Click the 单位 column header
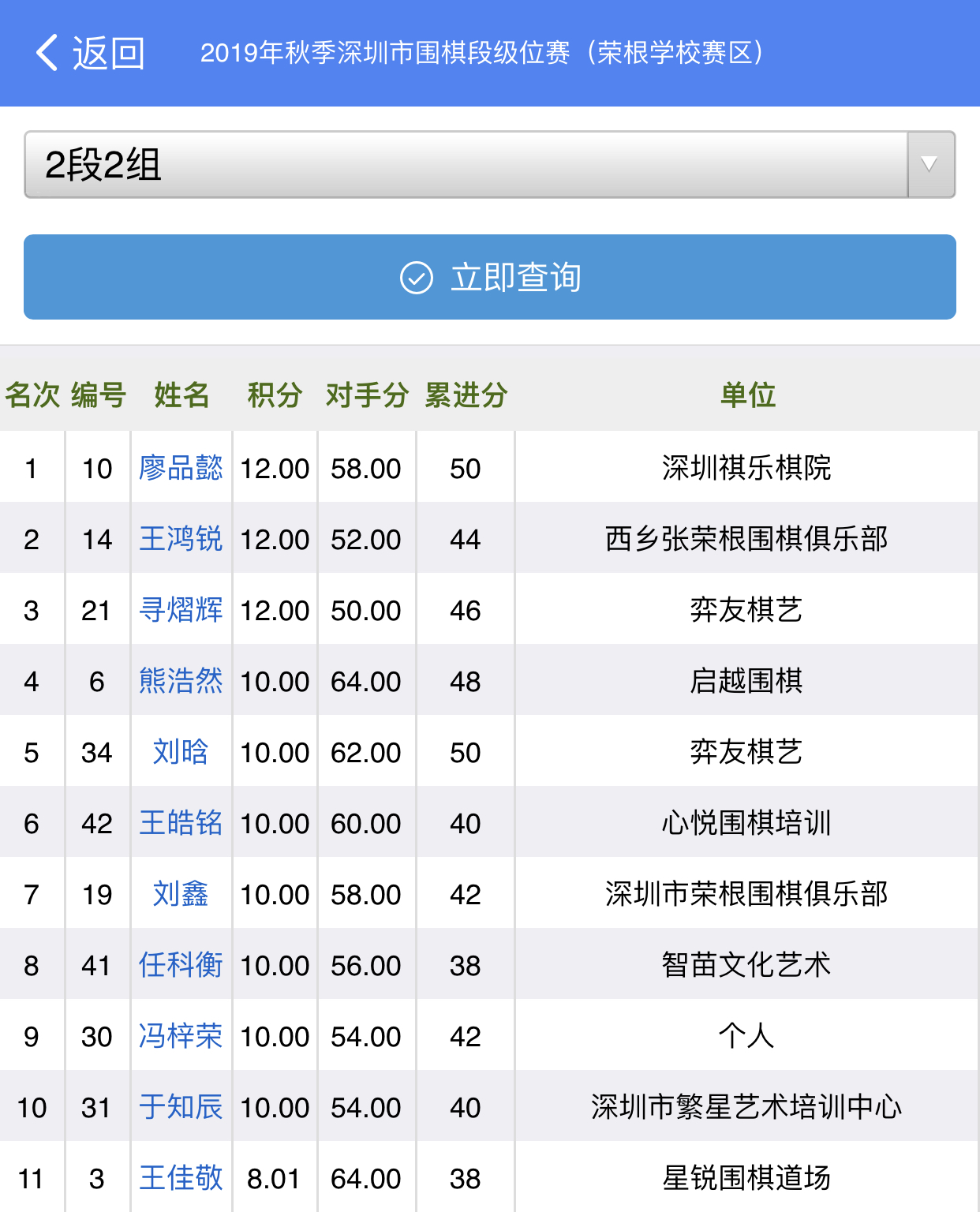Viewport: 980px width, 1212px height. pyautogui.click(x=746, y=395)
